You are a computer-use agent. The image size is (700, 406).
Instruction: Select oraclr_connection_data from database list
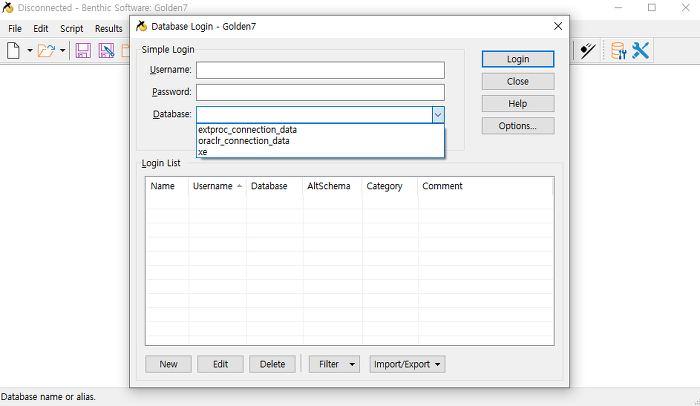click(x=321, y=141)
